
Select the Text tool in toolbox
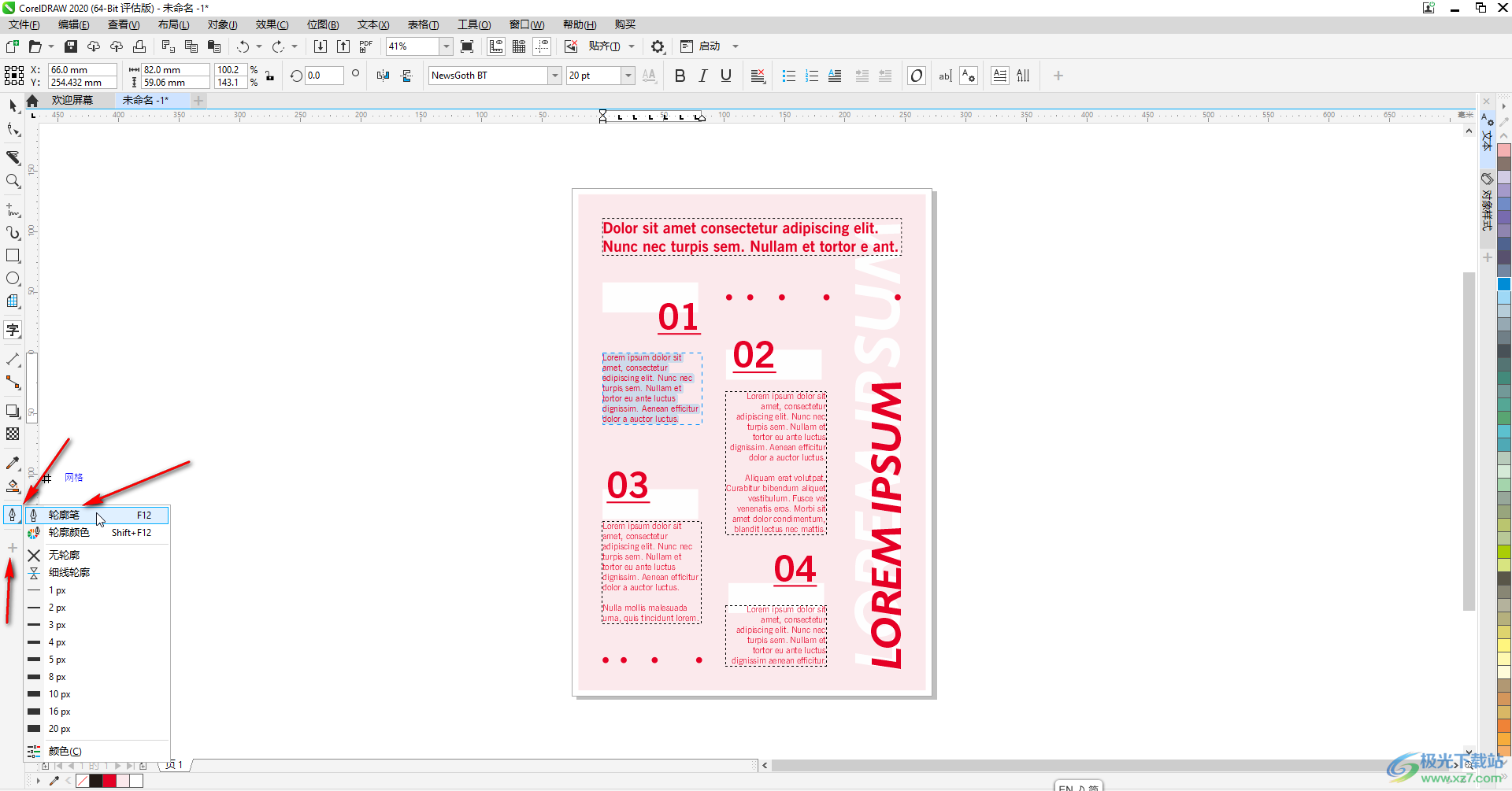[13, 331]
